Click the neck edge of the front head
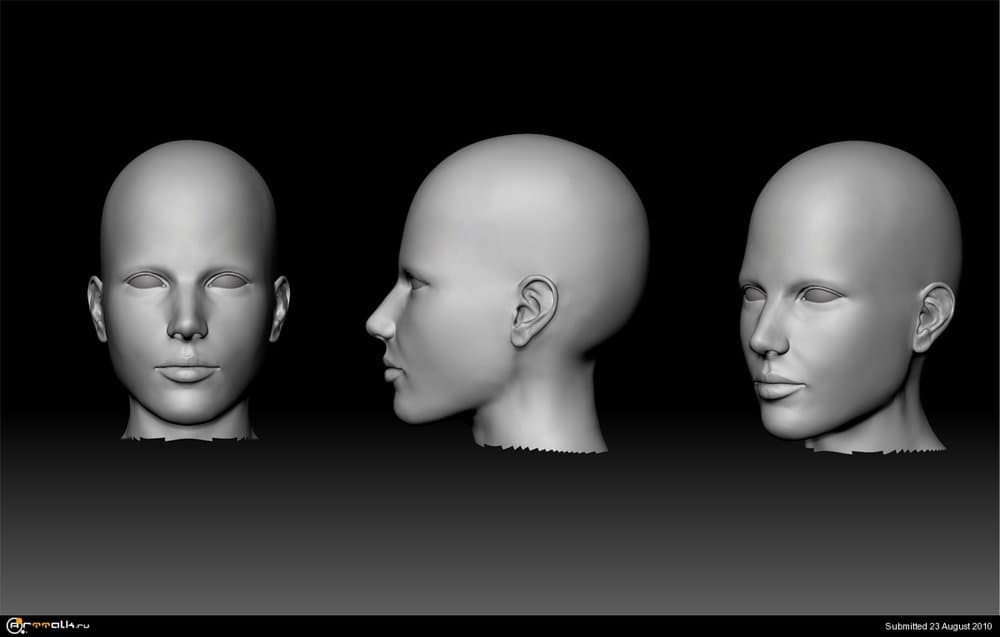The image size is (1000, 637). [x=185, y=440]
